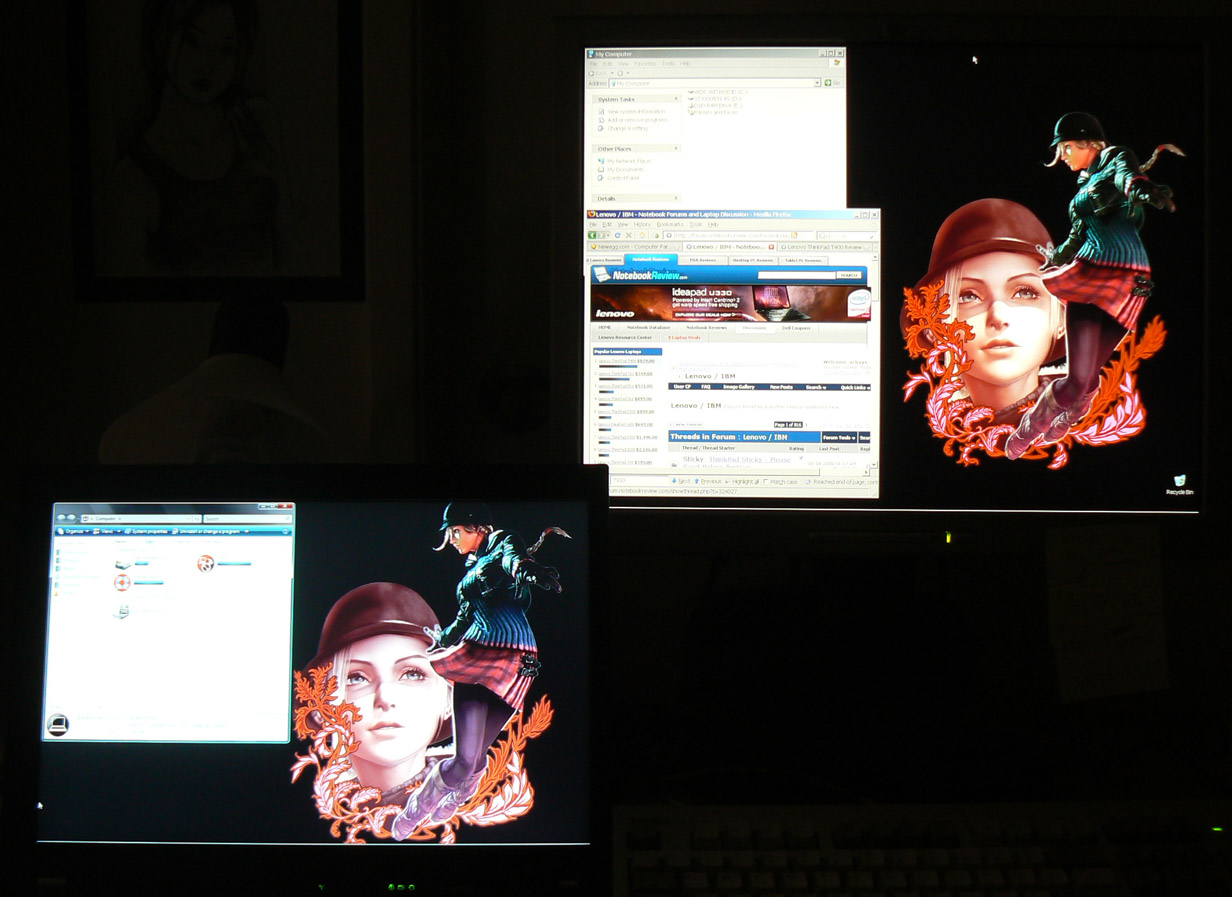Select Desktop PC Reviews site tab

tap(753, 260)
